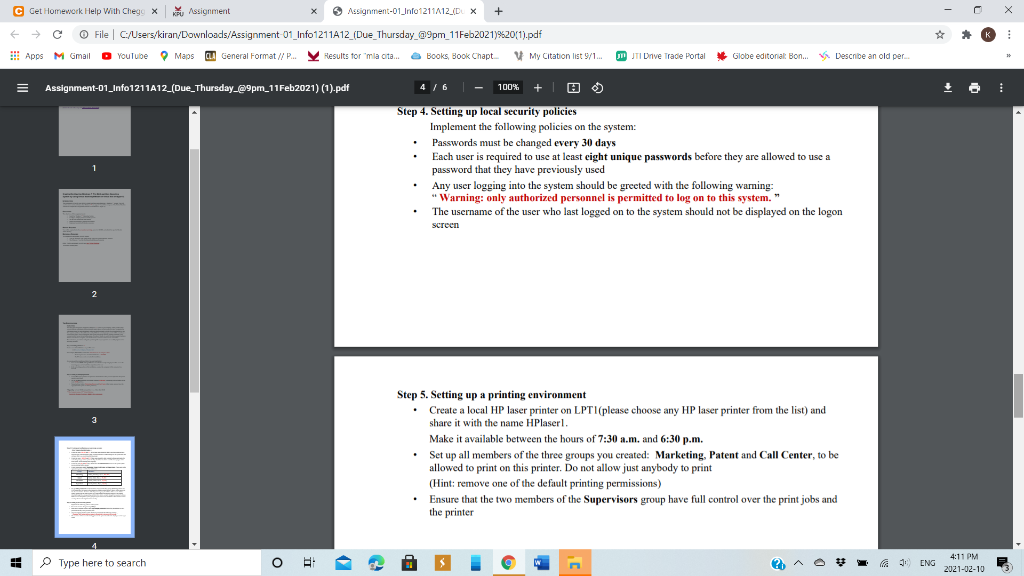
Task: Click the 100% zoom level field
Action: point(508,88)
